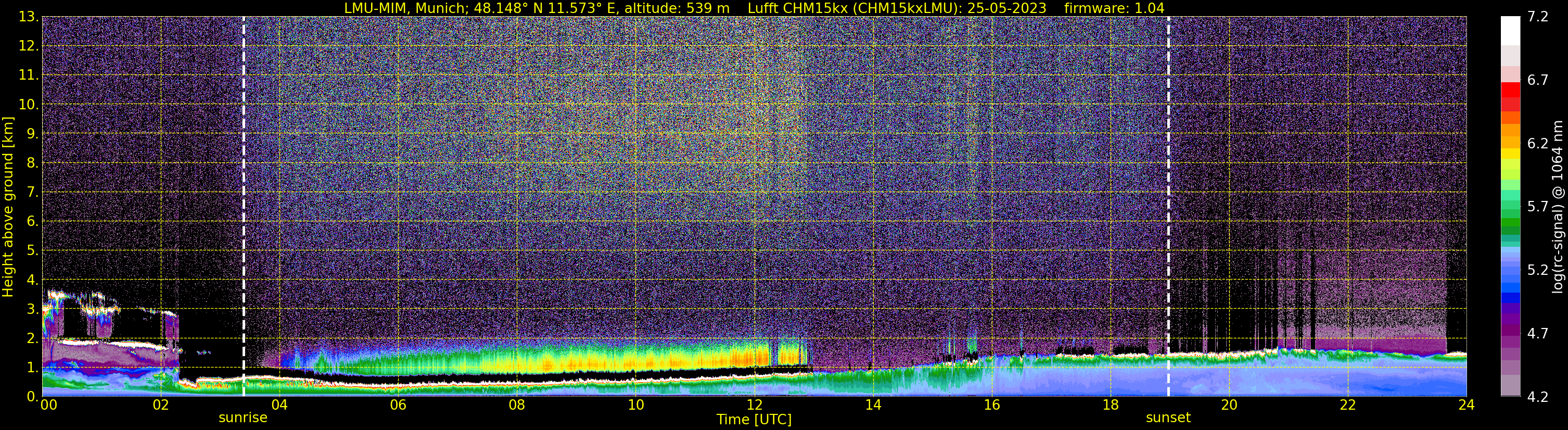1568x430 pixels.
Task: Click the white dashed sunrise marker line
Action: click(244, 206)
